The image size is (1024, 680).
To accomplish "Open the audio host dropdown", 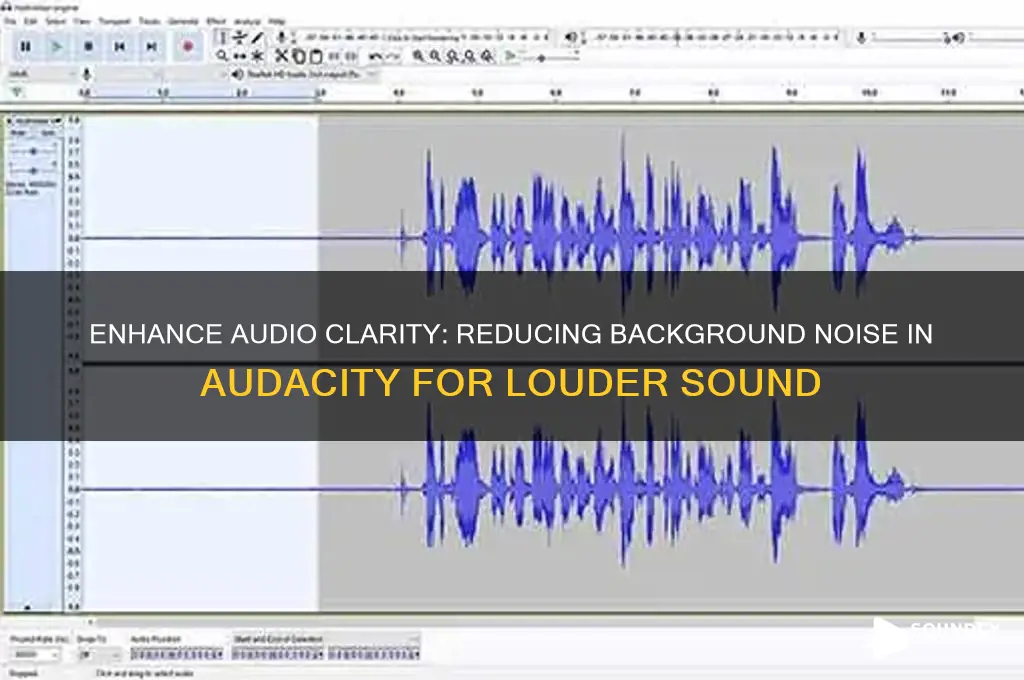I will coord(42,74).
